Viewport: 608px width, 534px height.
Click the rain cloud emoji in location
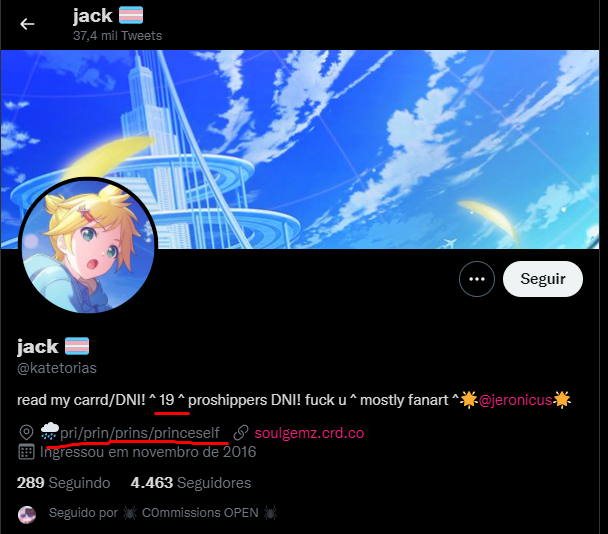point(50,432)
